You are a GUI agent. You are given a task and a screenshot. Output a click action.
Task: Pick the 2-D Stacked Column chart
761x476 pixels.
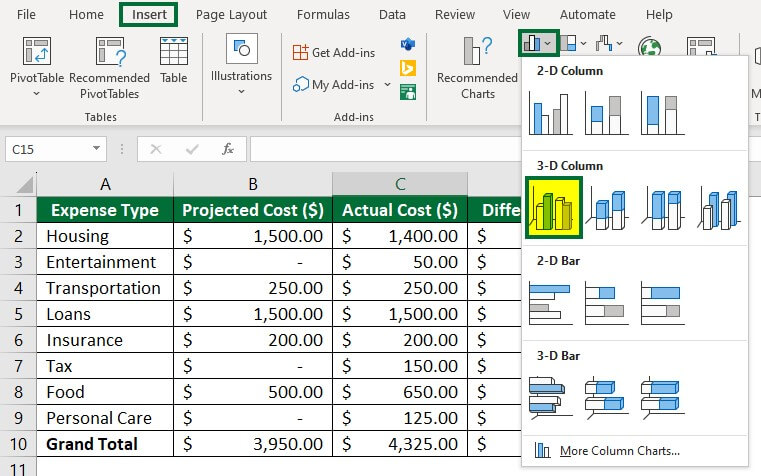pyautogui.click(x=606, y=113)
